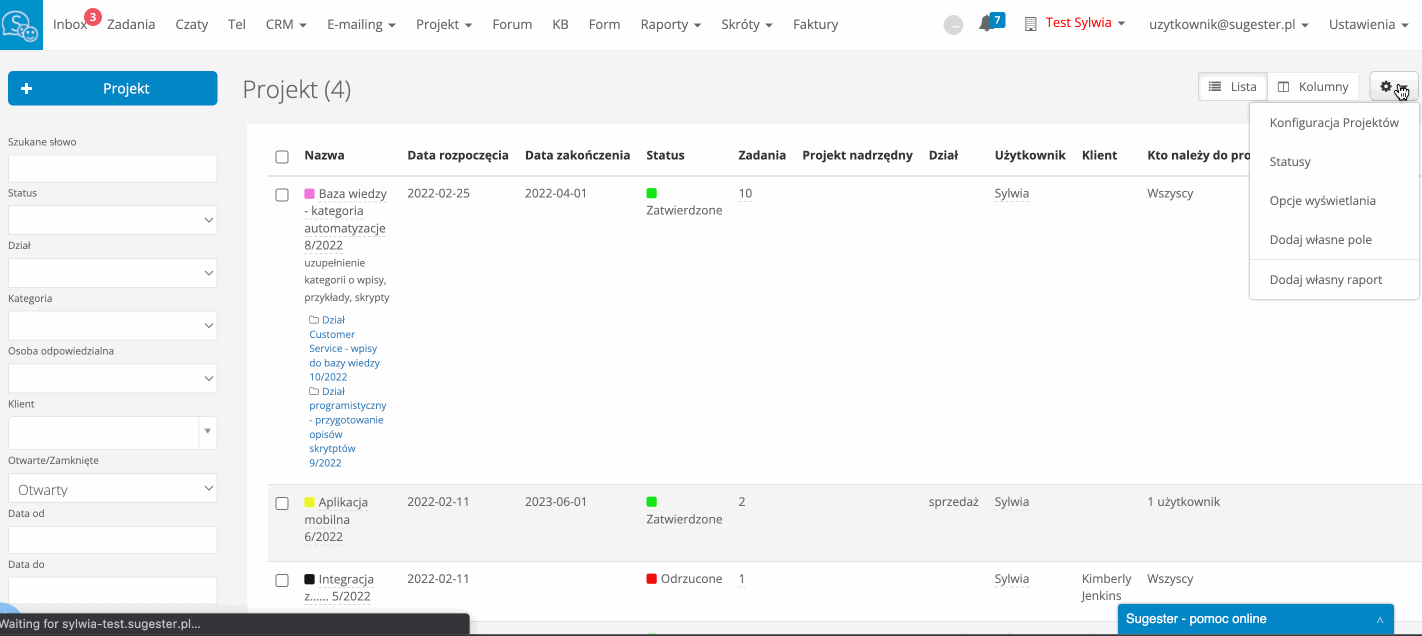The width and height of the screenshot is (1422, 636).
Task: Switch to Lista view
Action: pos(1233,87)
